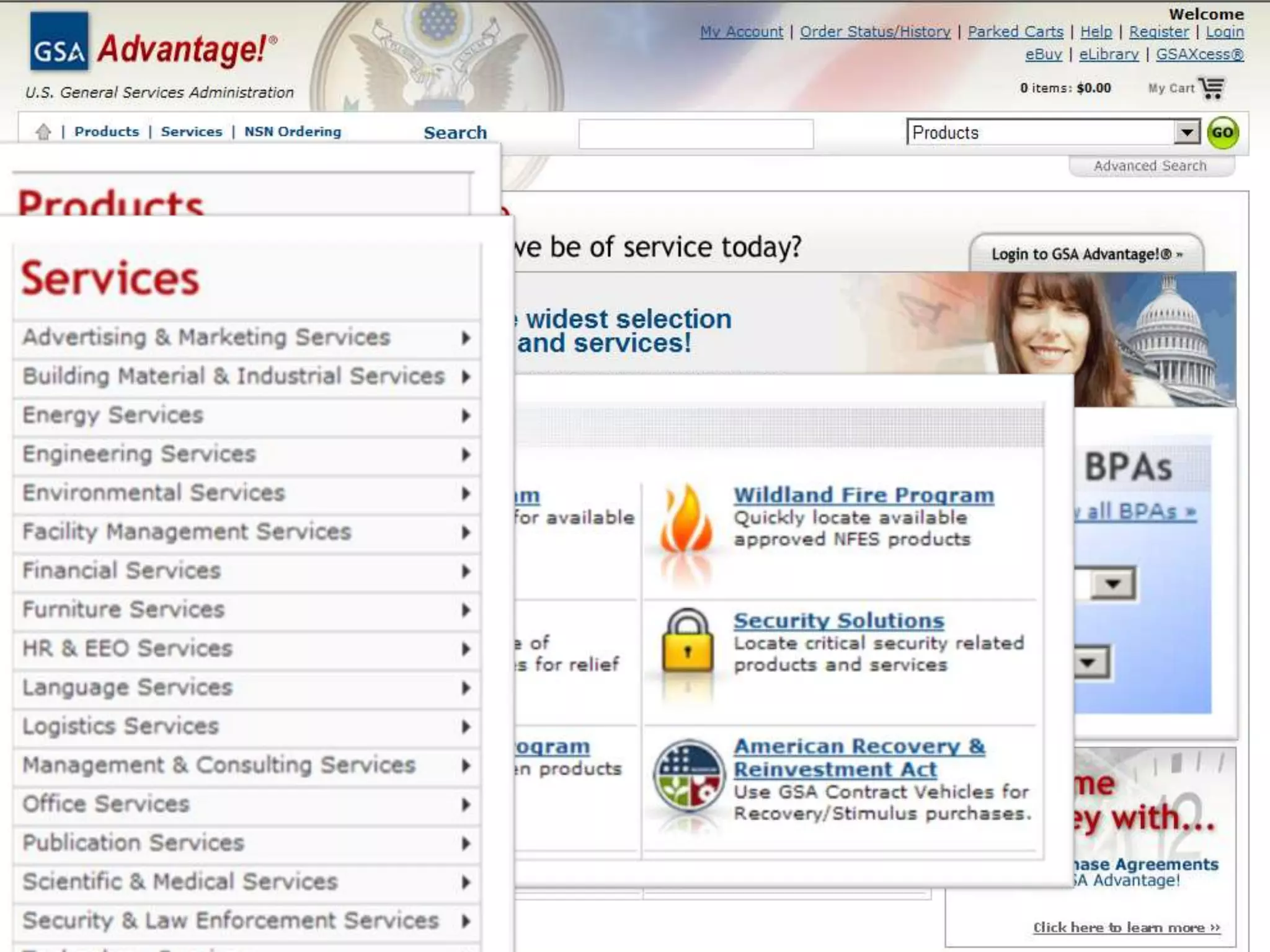Viewport: 1270px width, 952px height.
Task: Open the Order Status/History link
Action: 875,32
